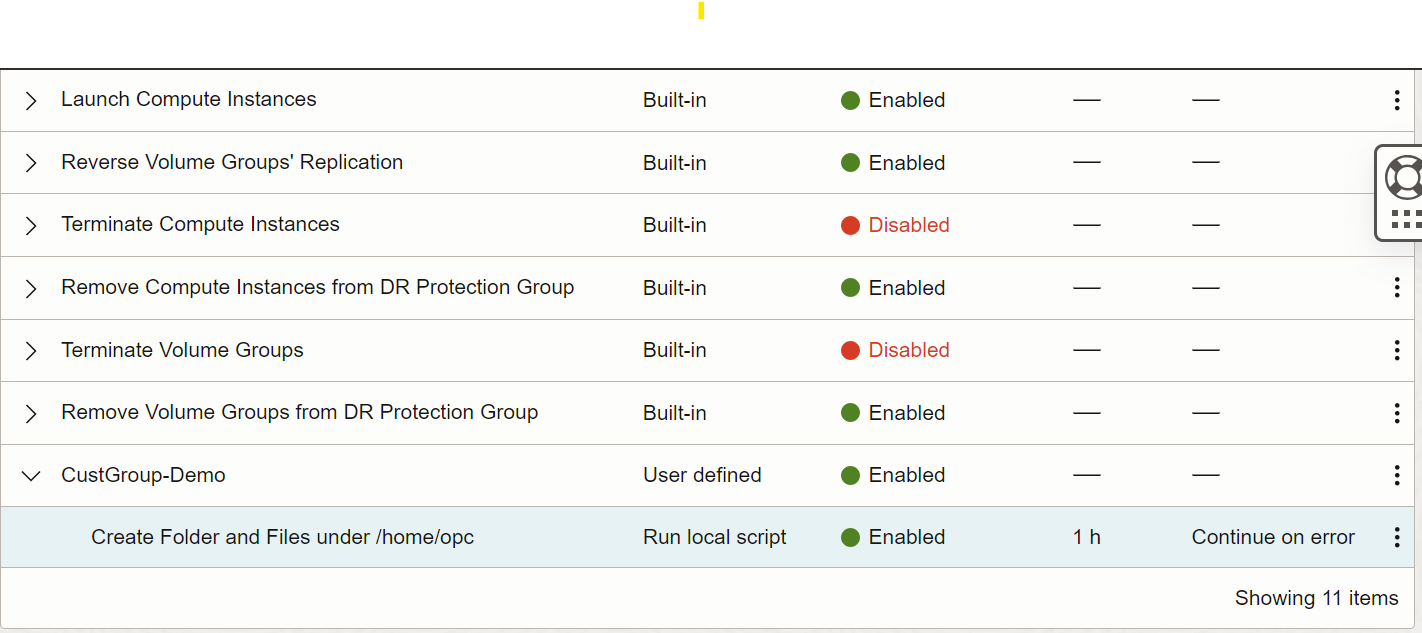Open actions menu for Remove Compute Instances row
Image resolution: width=1422 pixels, height=633 pixels.
1396,287
